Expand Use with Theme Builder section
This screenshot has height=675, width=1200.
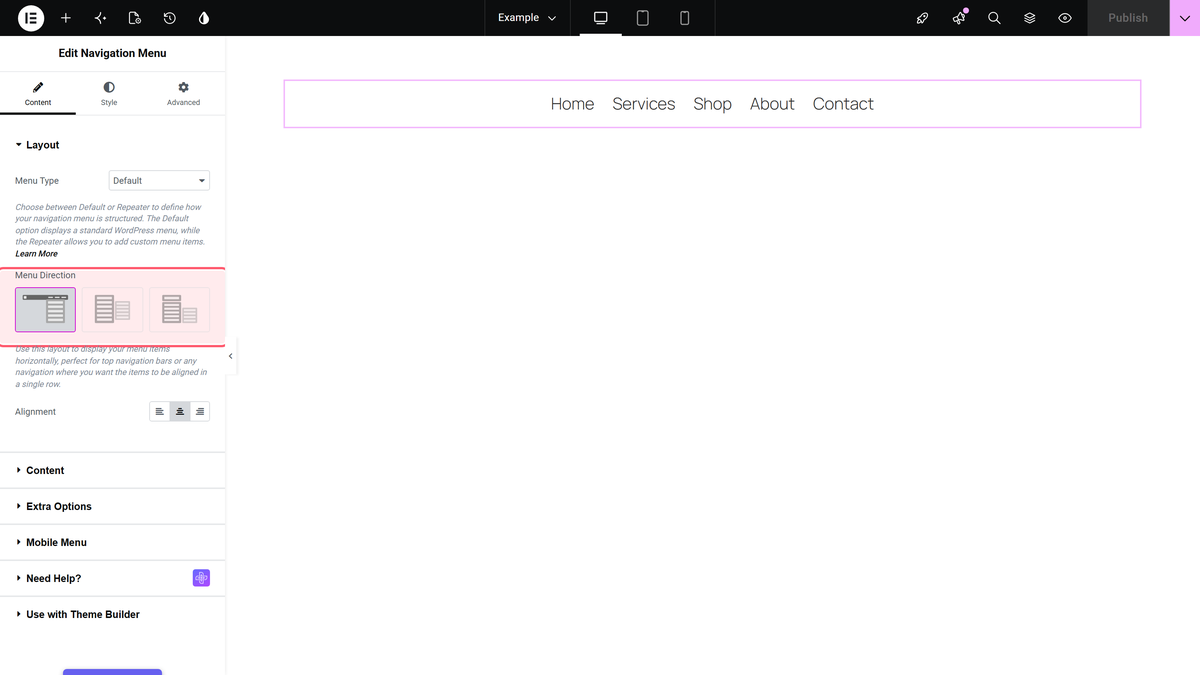(x=112, y=614)
